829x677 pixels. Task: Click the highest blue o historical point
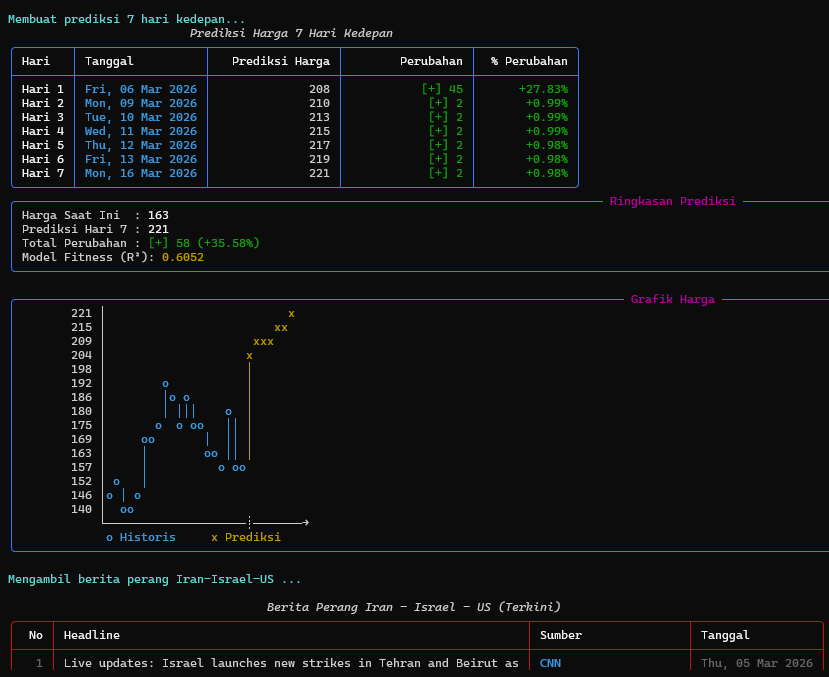pos(165,384)
